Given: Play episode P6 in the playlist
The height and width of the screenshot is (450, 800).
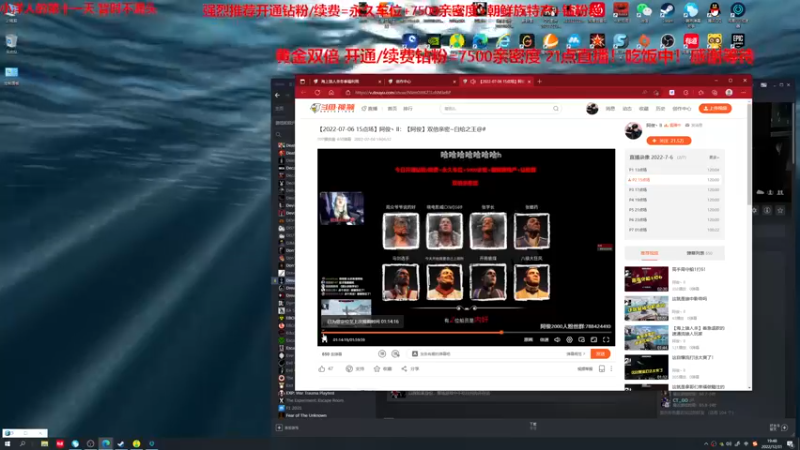Looking at the screenshot, I should pos(673,220).
